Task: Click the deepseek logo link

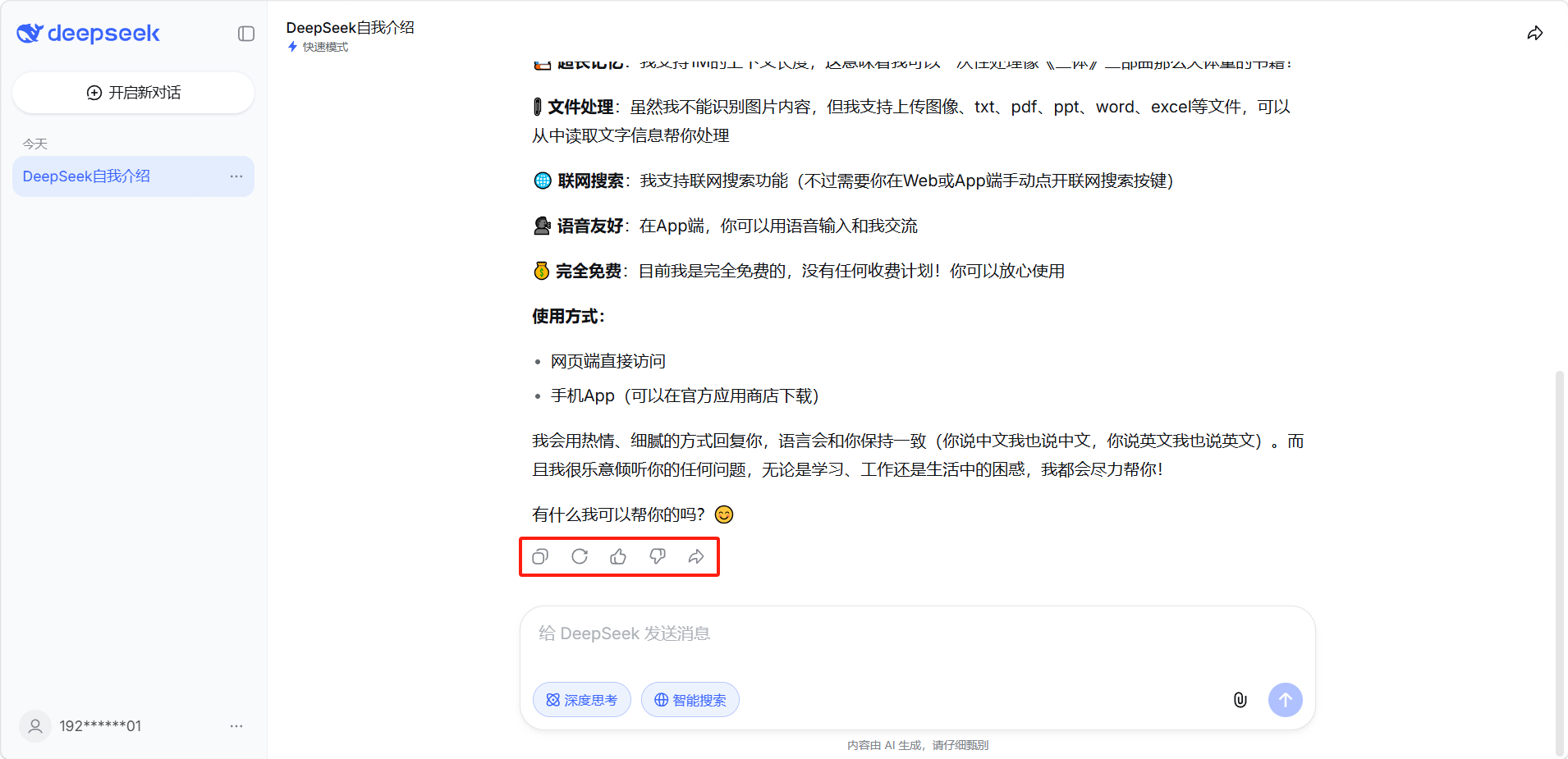Action: (89, 34)
